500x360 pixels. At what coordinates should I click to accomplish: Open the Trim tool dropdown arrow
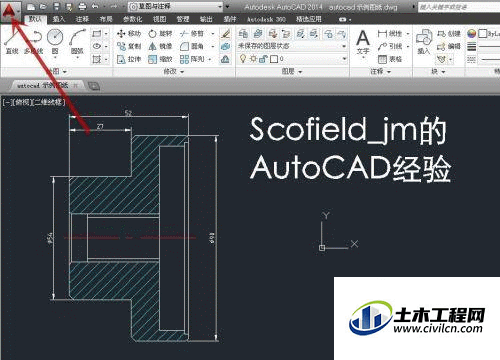click(213, 33)
